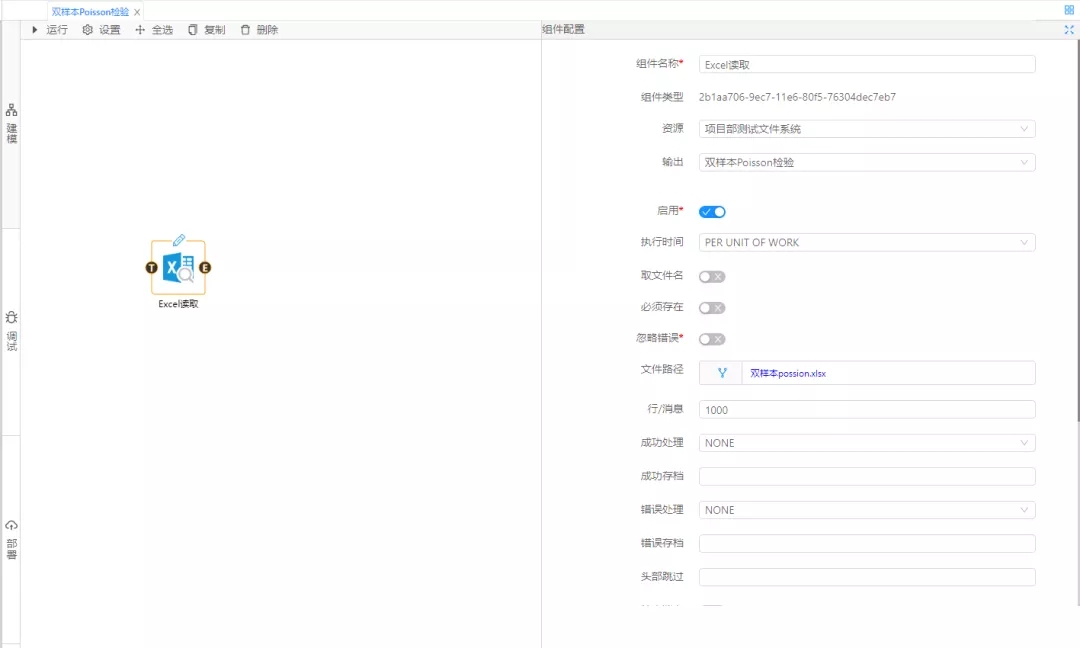Viewport: 1080px width, 648px height.
Task: Close the 双样本Poisson检验 tab
Action: [137, 12]
